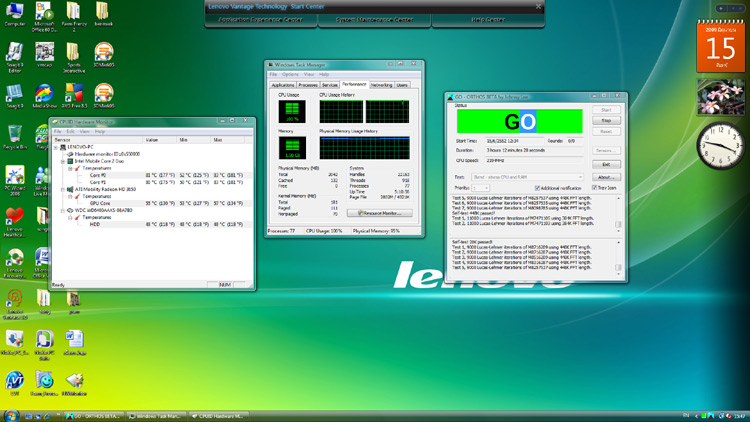The image size is (750, 422).
Task: Open the Sports Interactive folder
Action: coord(74,57)
